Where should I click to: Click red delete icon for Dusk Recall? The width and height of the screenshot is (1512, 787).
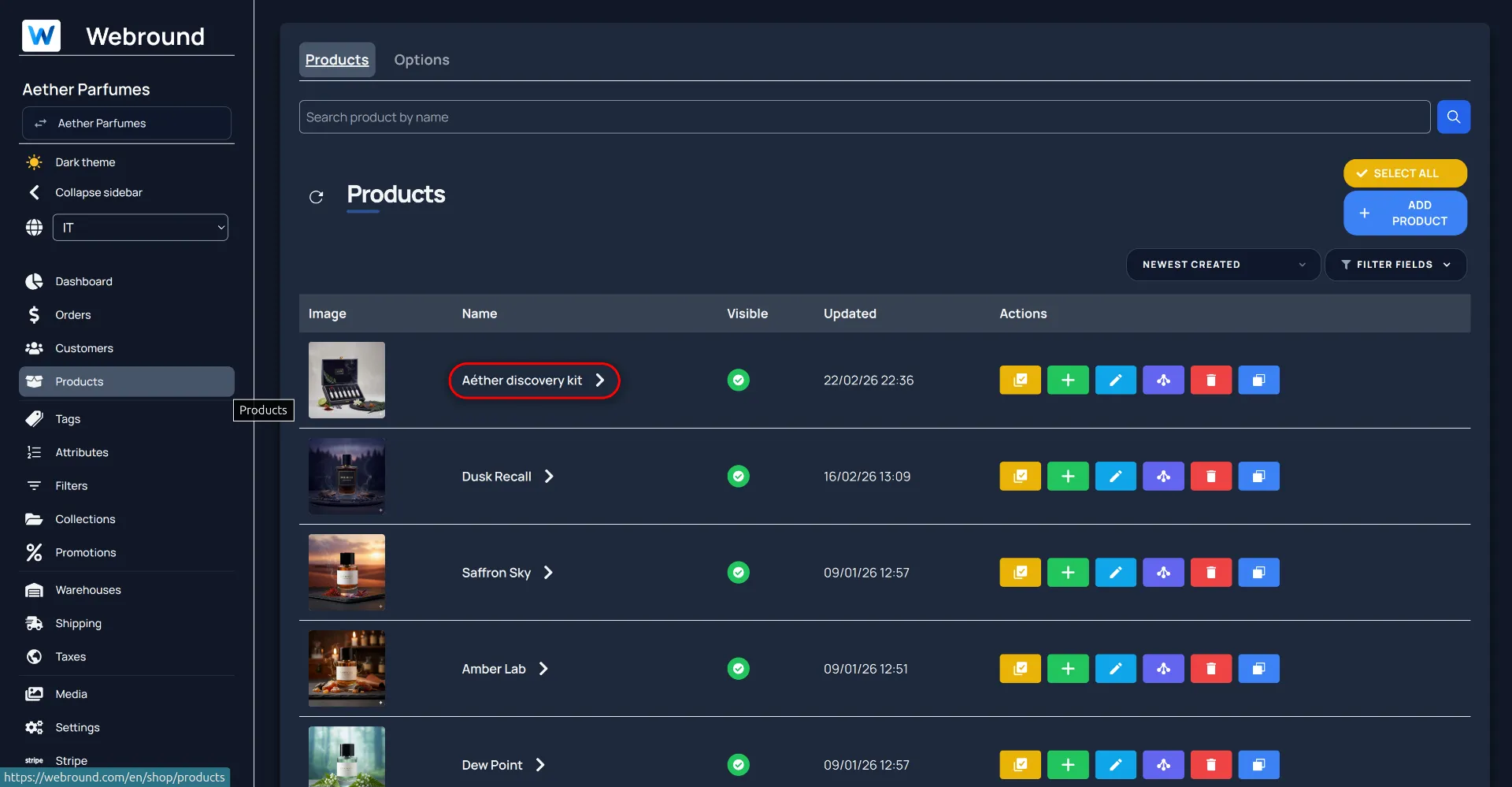tap(1210, 477)
